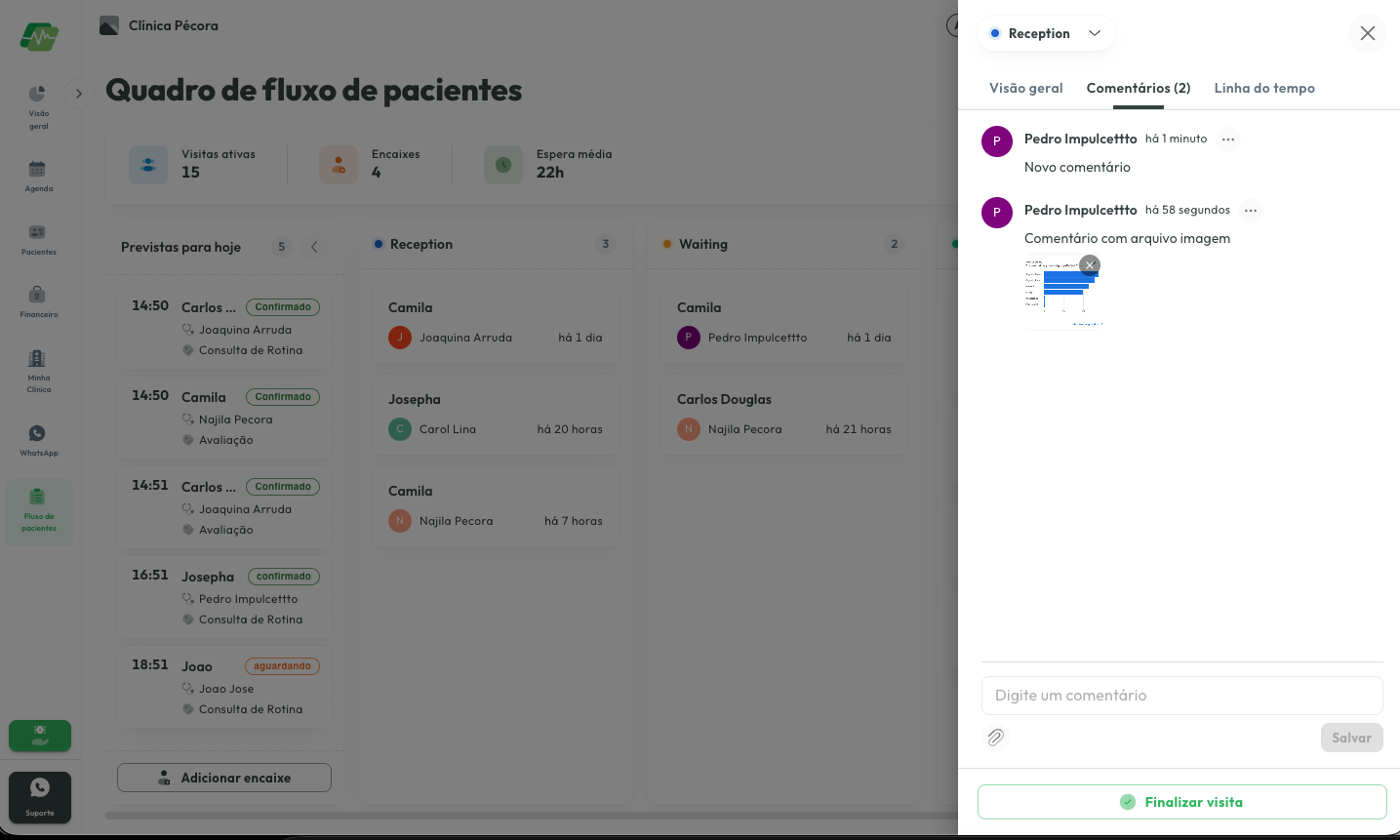Screen dimensions: 1400x840
Task: Click the 'há 58 segundos' timestamp
Action: 1187,210
